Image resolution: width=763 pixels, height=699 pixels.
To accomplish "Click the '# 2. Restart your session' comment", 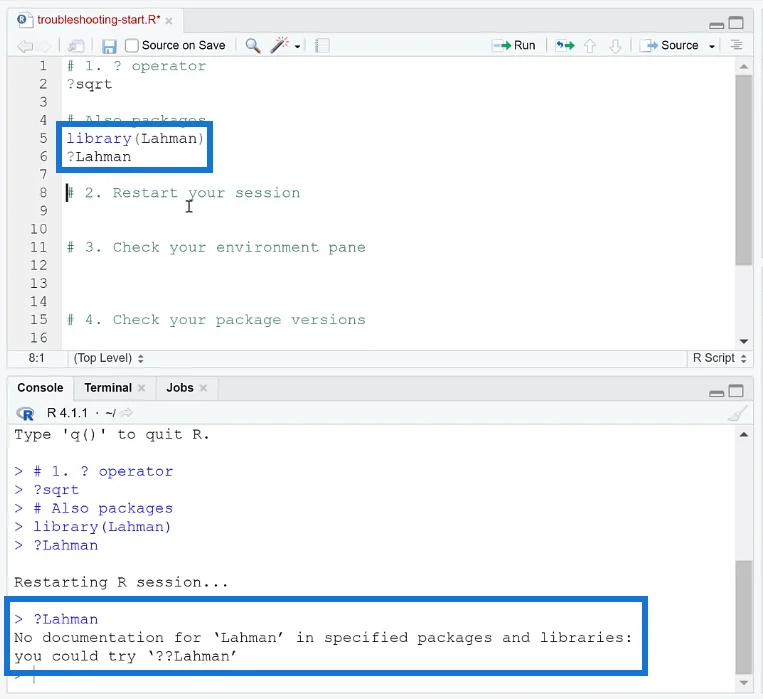I will point(183,193).
